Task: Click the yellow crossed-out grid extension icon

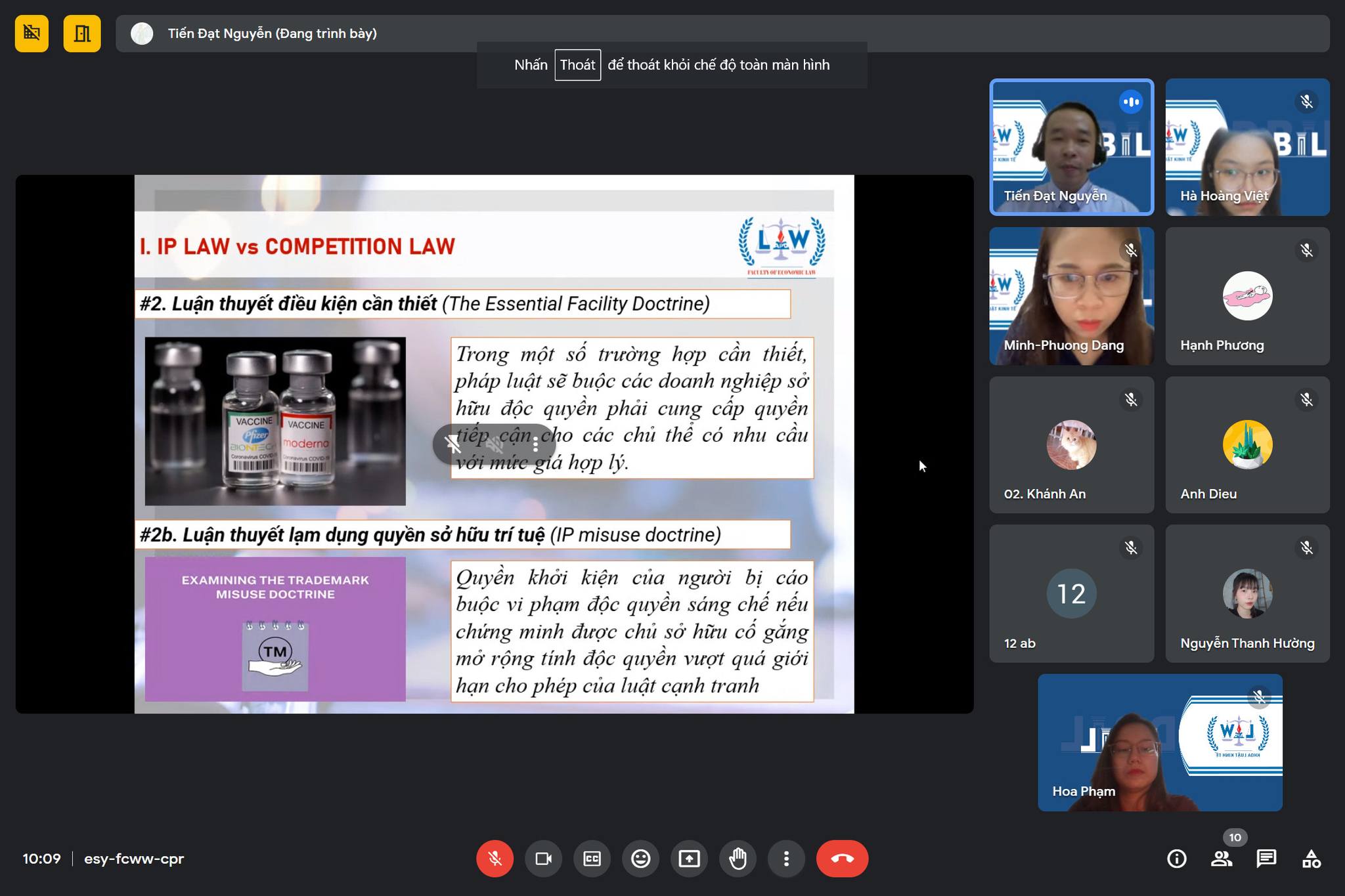Action: [32, 33]
